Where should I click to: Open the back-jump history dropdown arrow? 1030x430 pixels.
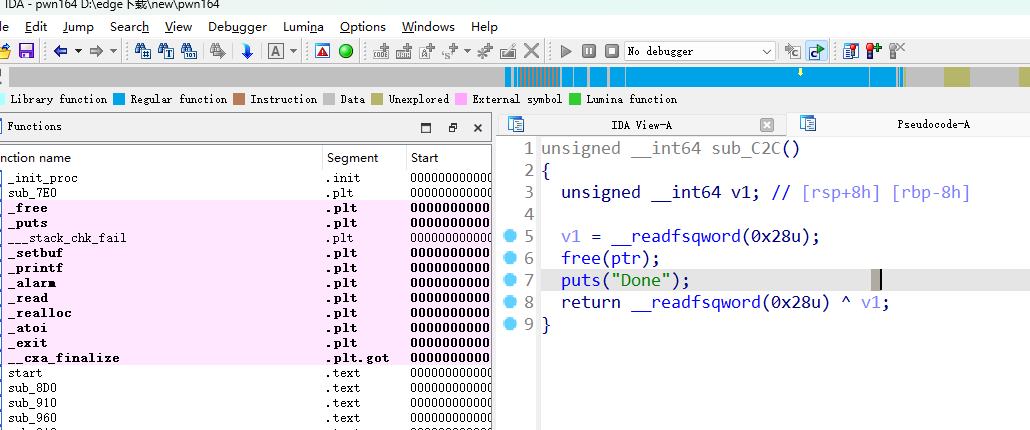[x=78, y=51]
